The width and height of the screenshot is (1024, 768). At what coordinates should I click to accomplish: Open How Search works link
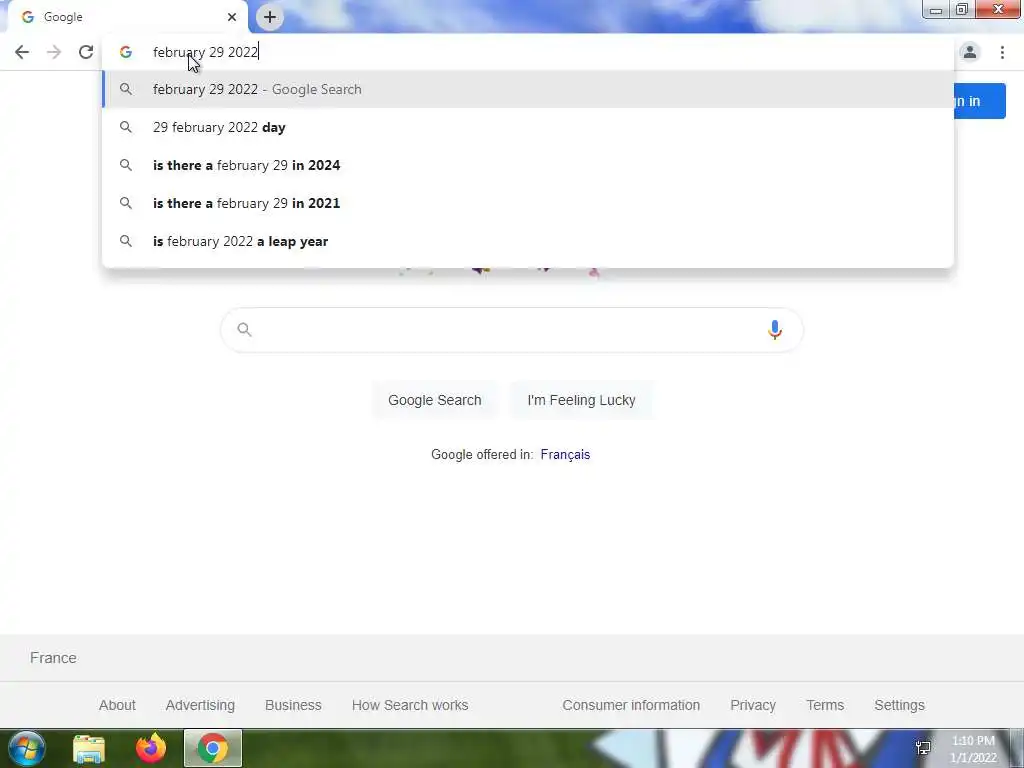pyautogui.click(x=410, y=705)
